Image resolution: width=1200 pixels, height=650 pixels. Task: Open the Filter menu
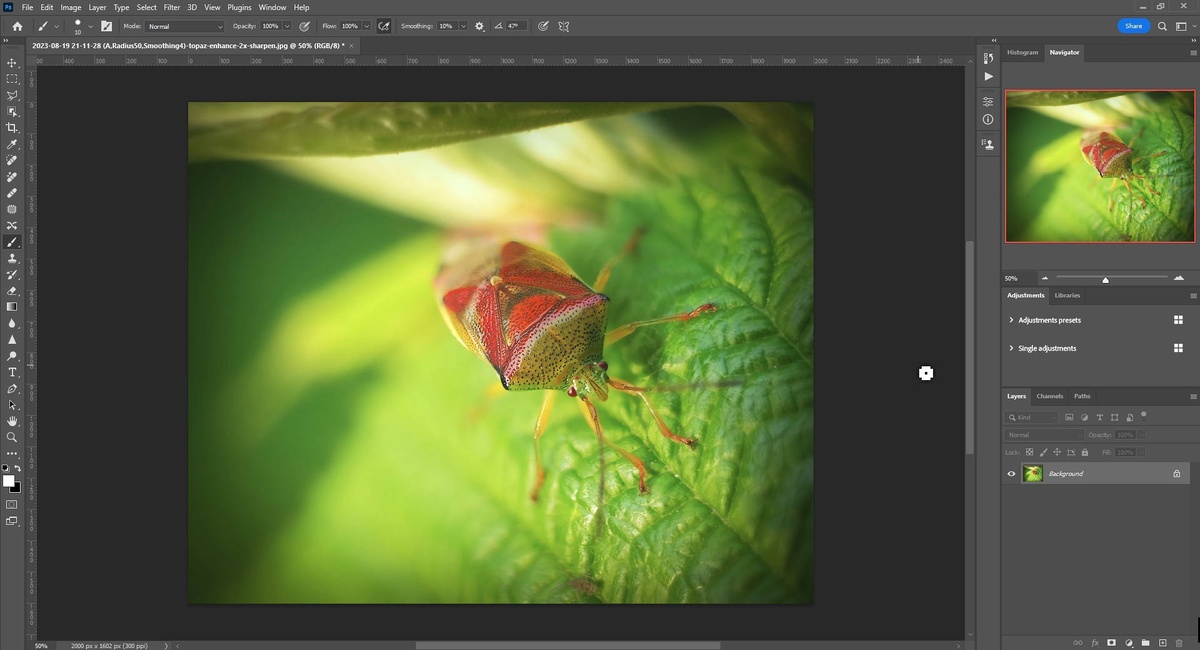click(172, 7)
